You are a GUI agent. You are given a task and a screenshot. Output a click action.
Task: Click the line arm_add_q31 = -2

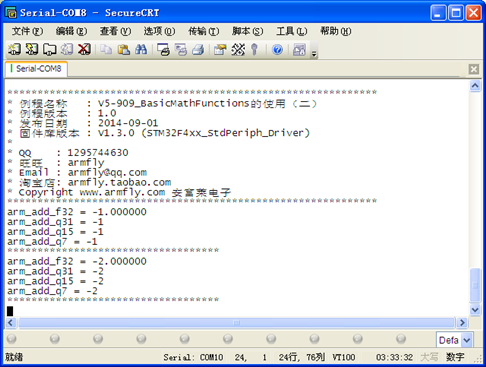(55, 271)
